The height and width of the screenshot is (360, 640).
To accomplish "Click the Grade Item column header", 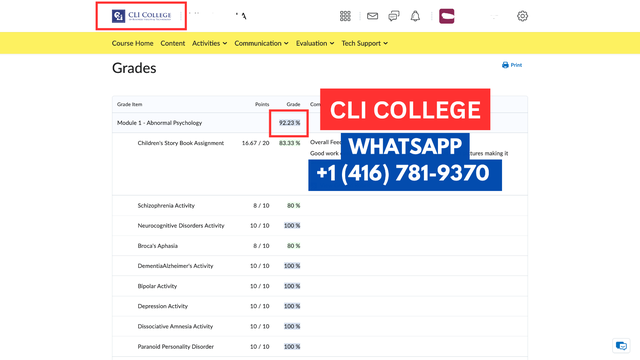I will (x=129, y=104).
